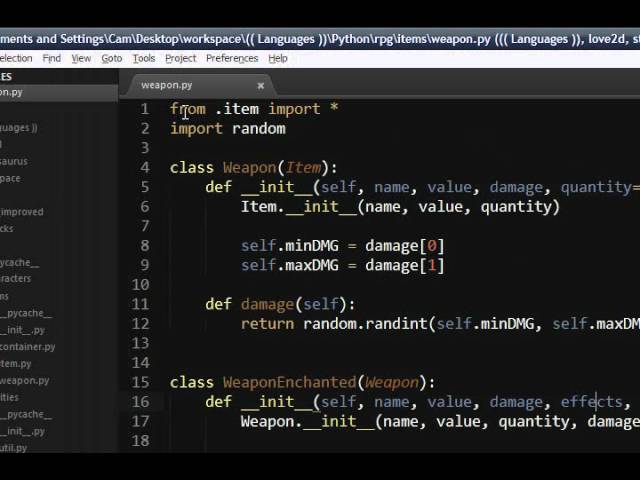Screen dimensions: 640x480
Task: Open the Preferences menu
Action: (x=232, y=58)
